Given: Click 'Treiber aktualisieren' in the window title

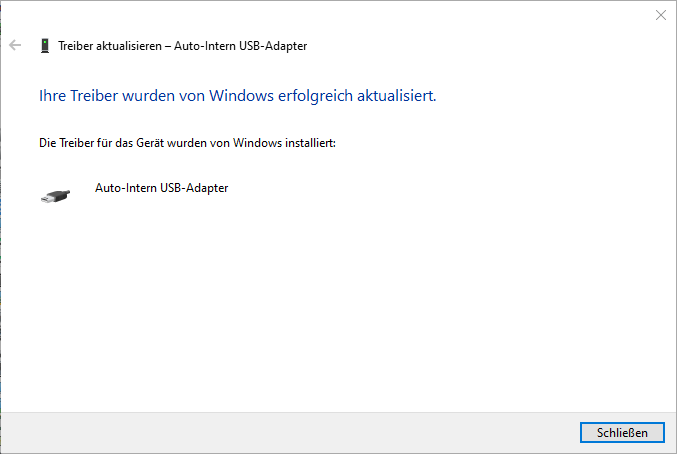Looking at the screenshot, I should pos(110,46).
